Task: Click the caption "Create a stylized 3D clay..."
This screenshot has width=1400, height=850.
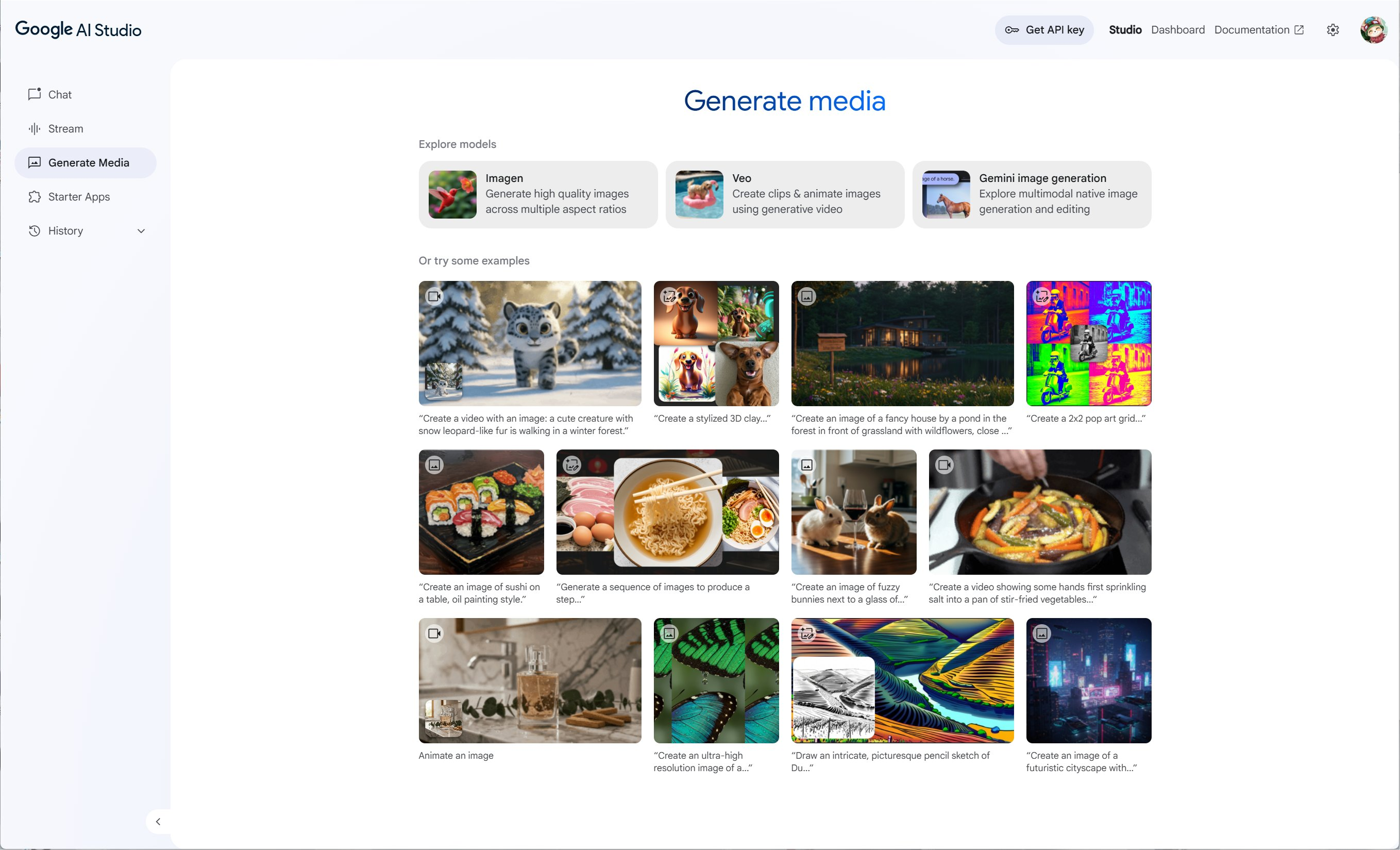Action: [x=713, y=419]
